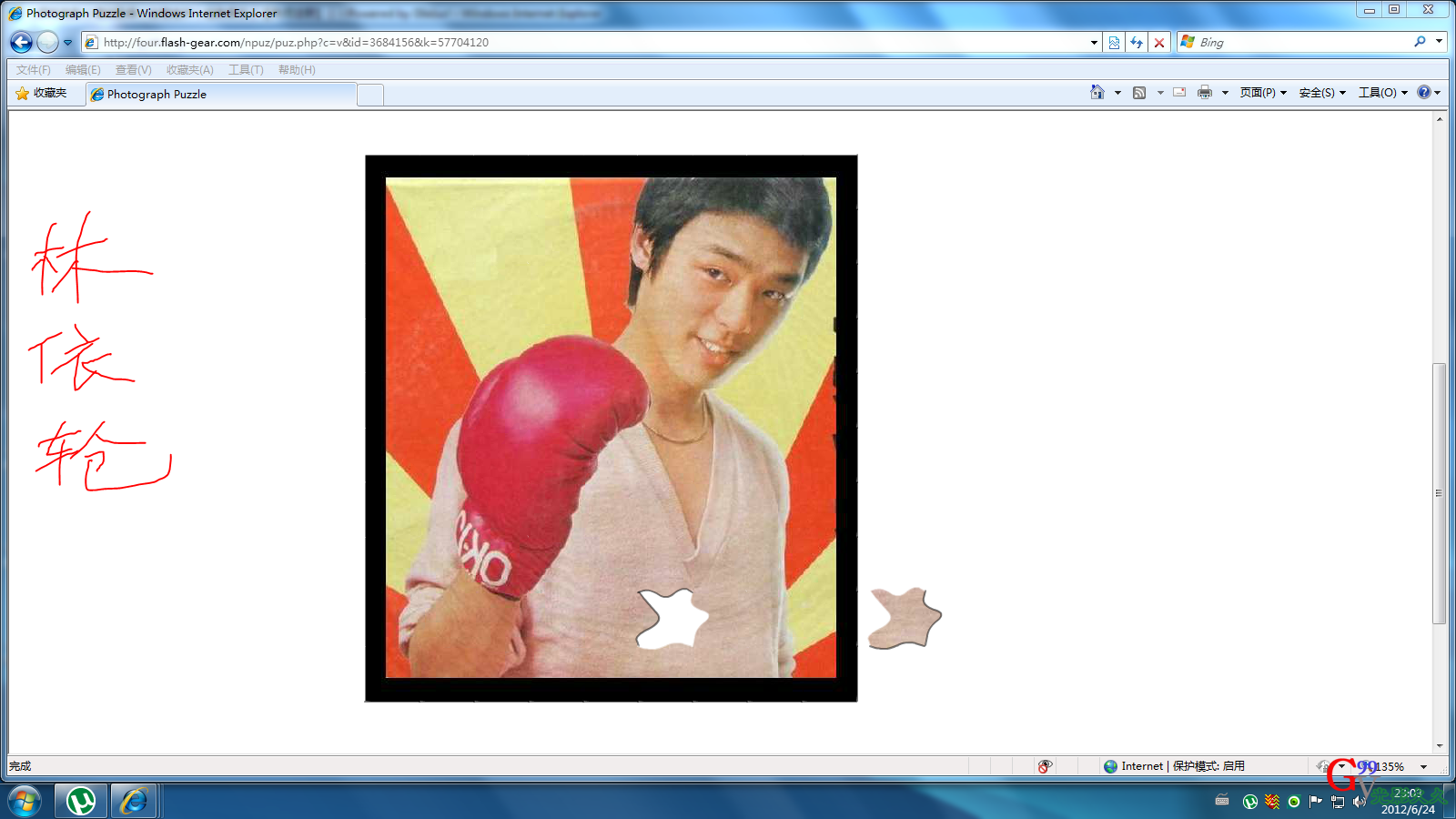The width and height of the screenshot is (1456, 819).
Task: Open the popup blocker status bar icon
Action: (1045, 766)
